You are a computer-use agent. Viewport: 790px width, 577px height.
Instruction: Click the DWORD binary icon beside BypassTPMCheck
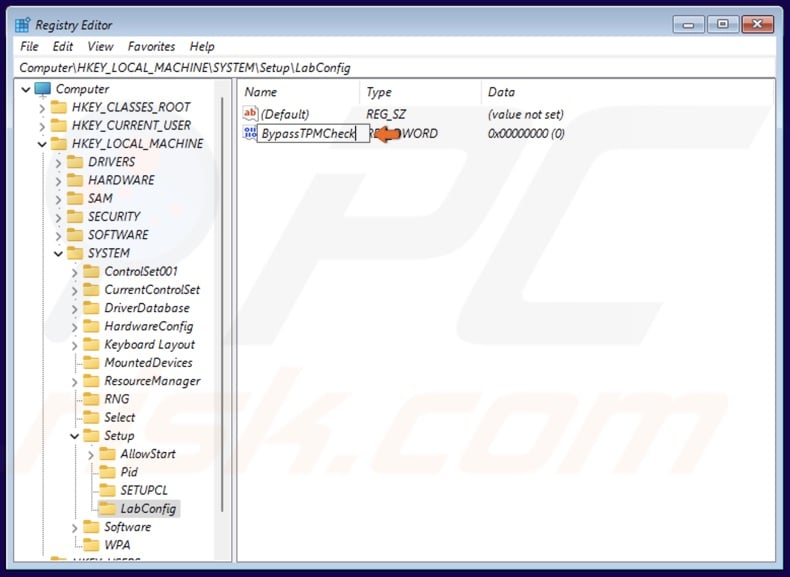click(249, 133)
